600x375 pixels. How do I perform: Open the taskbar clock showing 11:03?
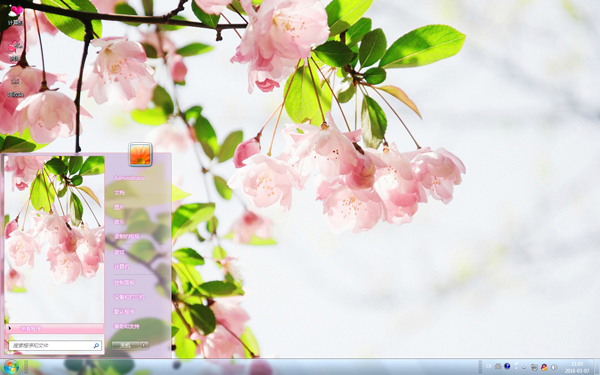tap(577, 367)
